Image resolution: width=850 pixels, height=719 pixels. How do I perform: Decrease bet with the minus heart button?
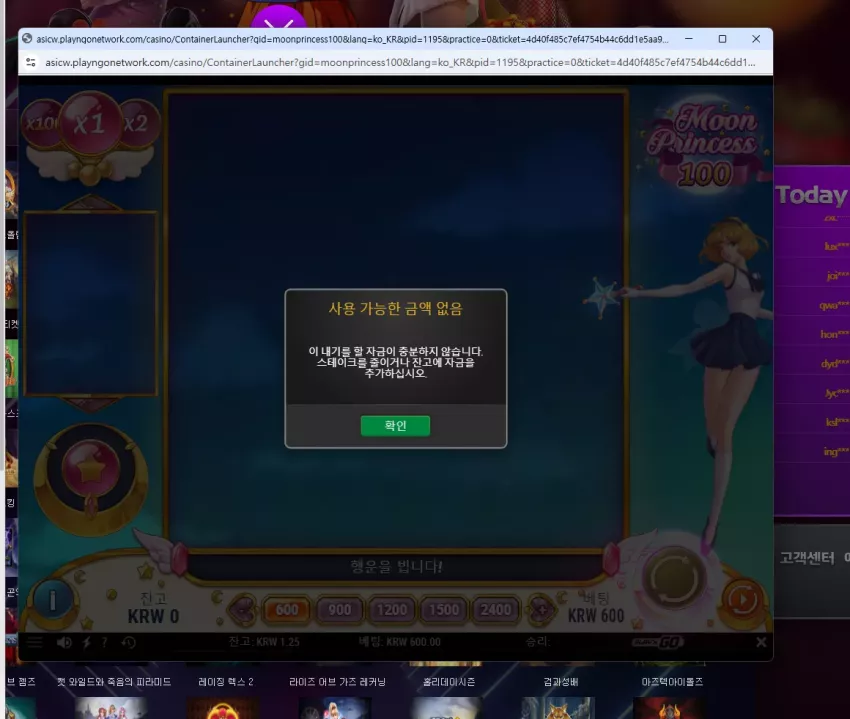243,609
